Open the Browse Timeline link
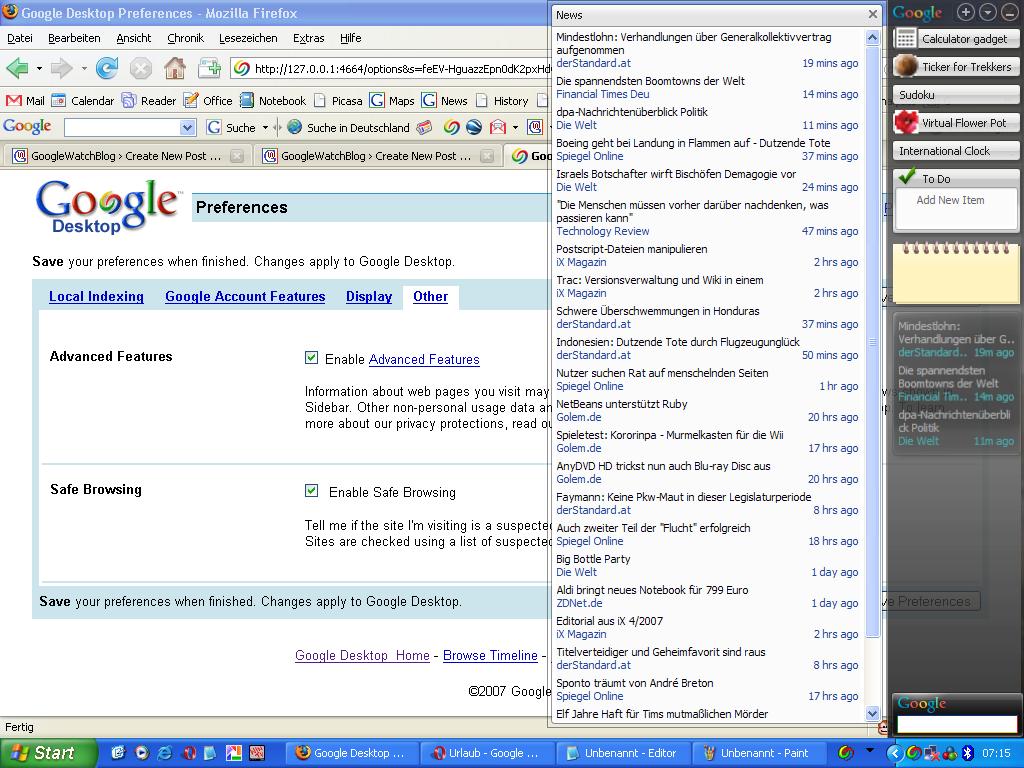1024x768 pixels. click(x=490, y=656)
